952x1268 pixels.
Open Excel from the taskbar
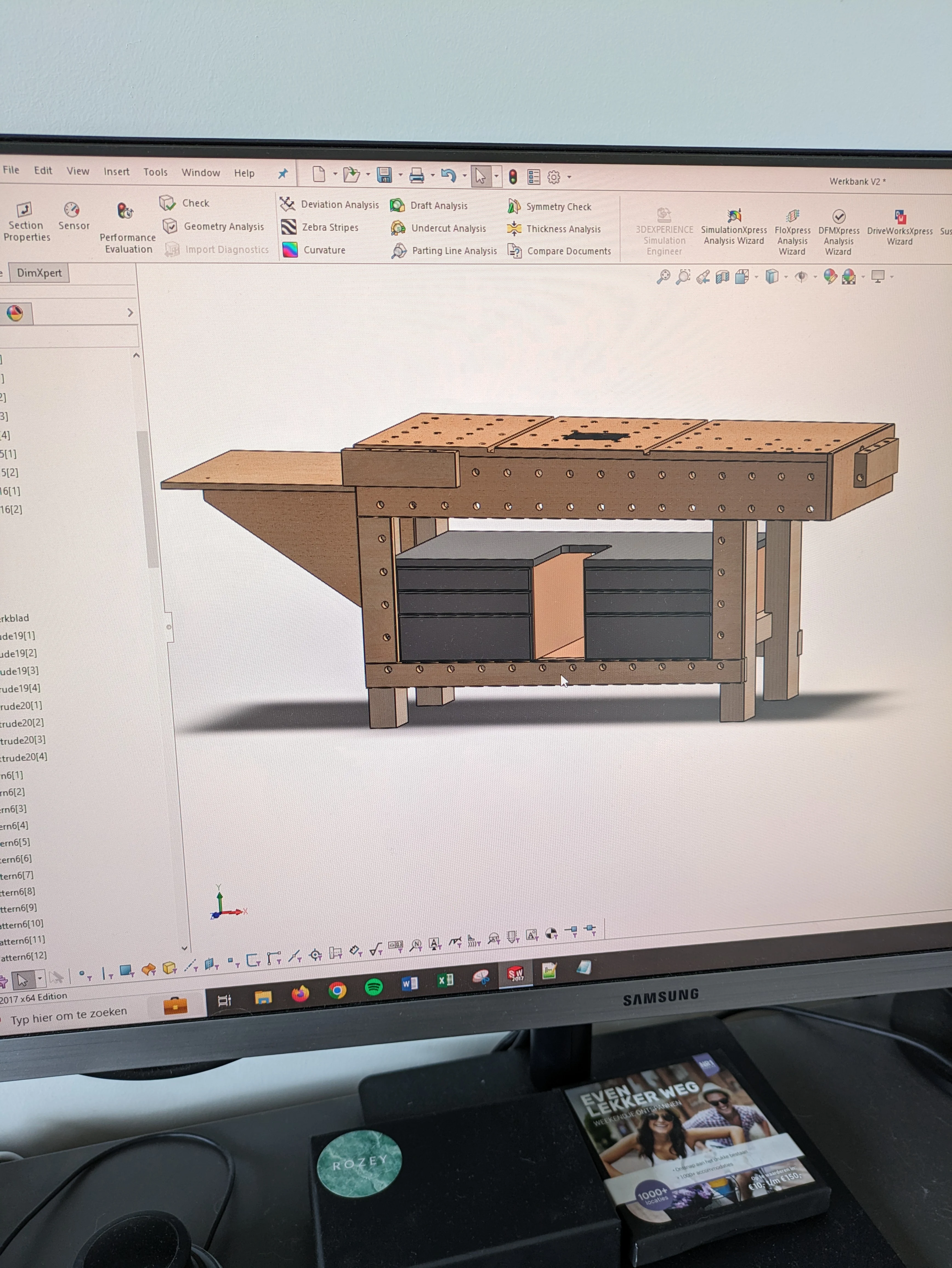point(445,980)
